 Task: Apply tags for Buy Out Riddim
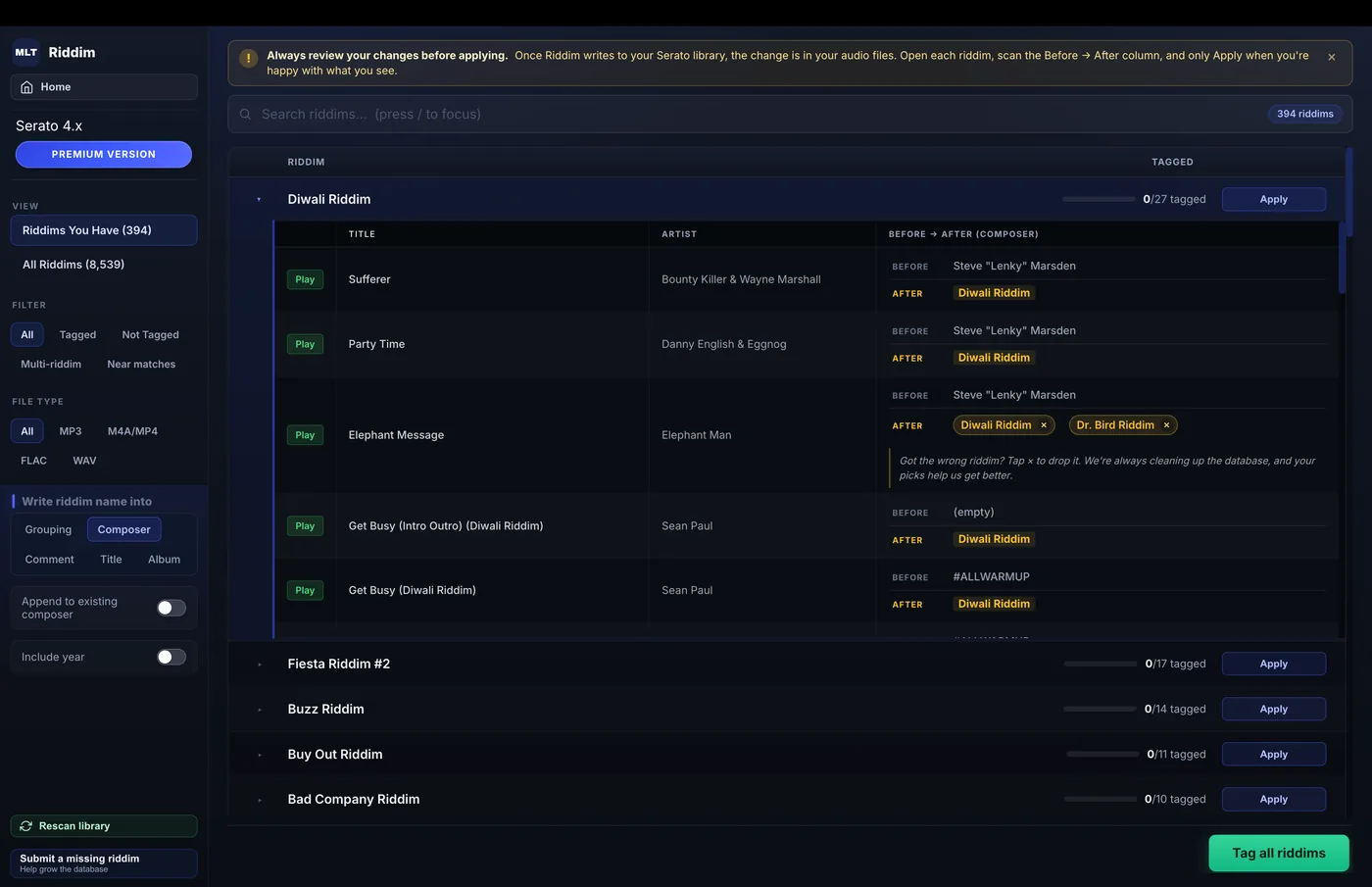(x=1274, y=754)
